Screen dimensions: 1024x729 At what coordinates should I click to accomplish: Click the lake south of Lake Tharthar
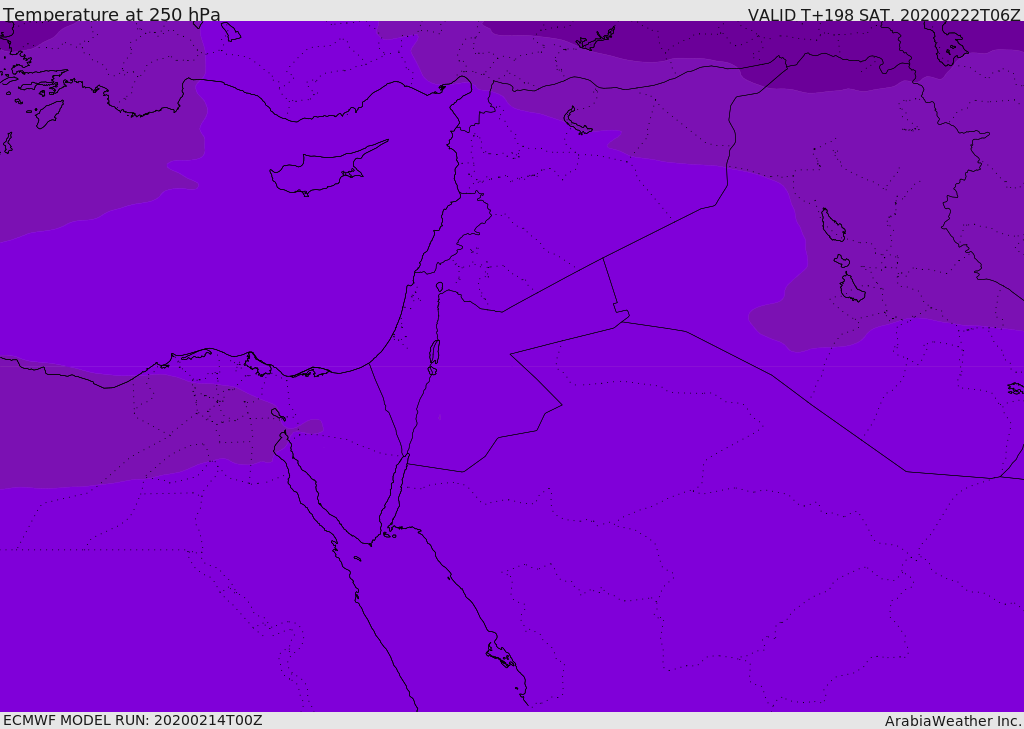tap(852, 288)
